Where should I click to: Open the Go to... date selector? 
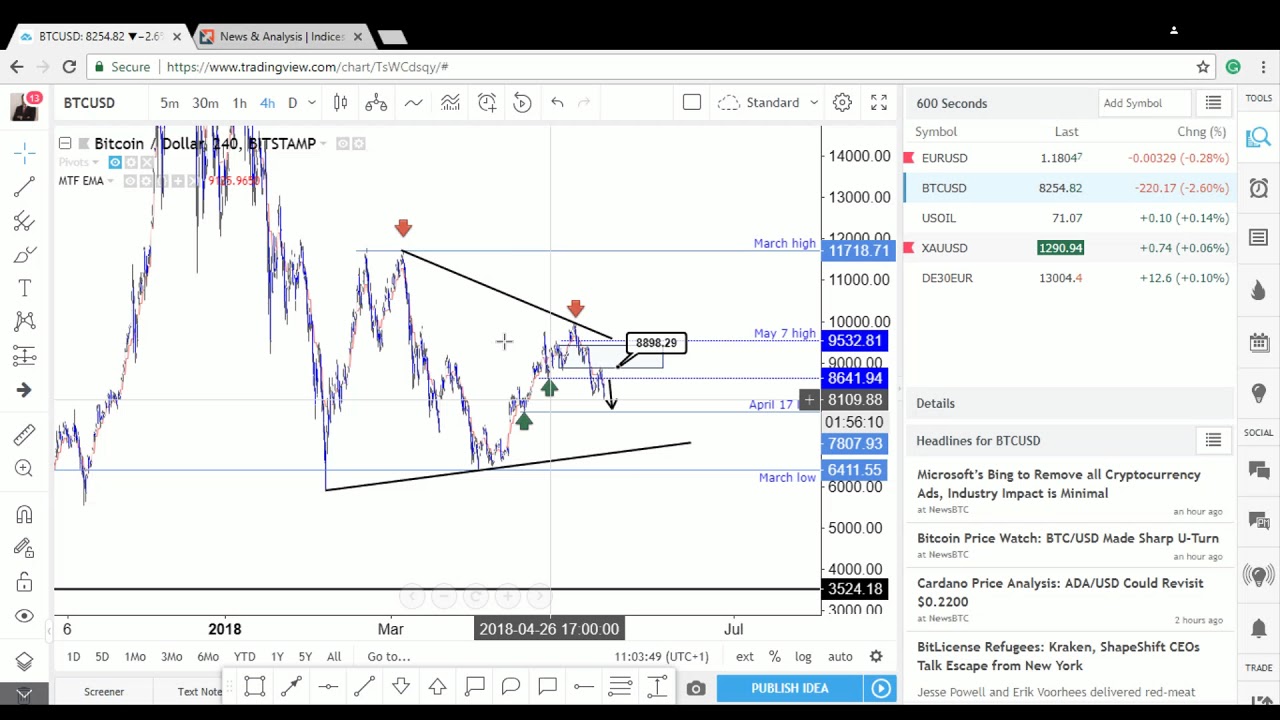tap(388, 657)
